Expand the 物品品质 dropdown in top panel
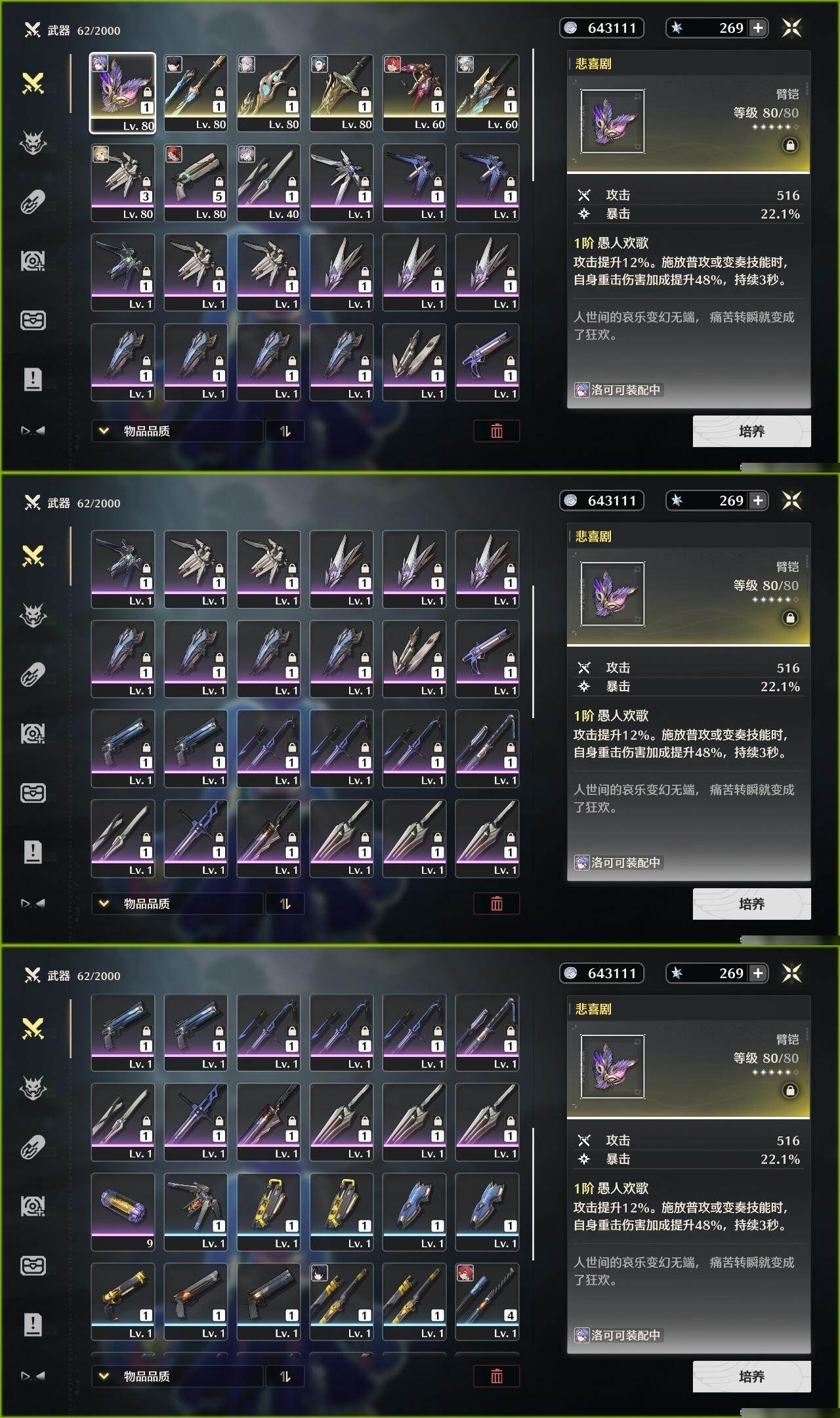This screenshot has width=840, height=1418. coord(177,431)
